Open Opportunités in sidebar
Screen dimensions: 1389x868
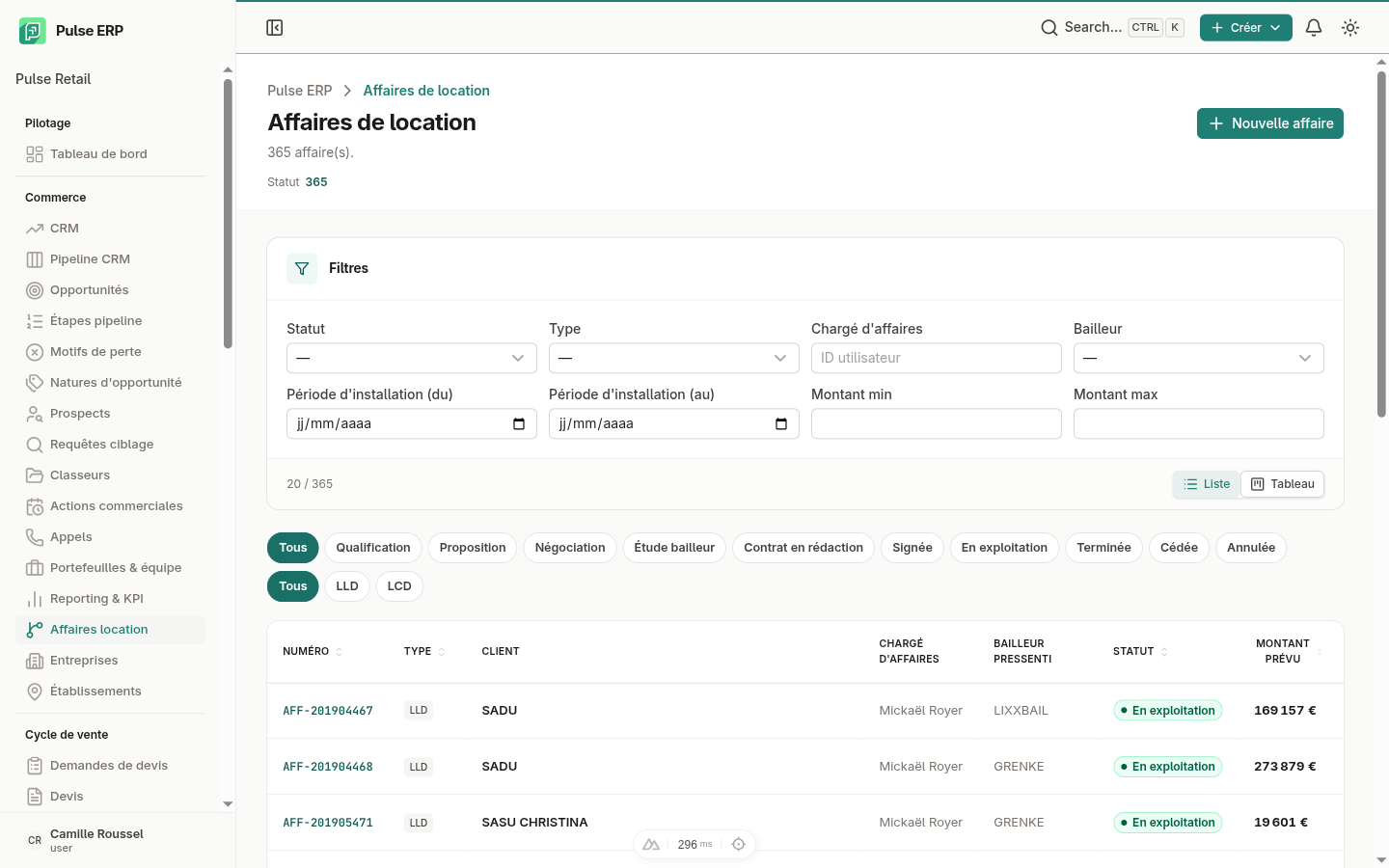[x=110, y=290]
